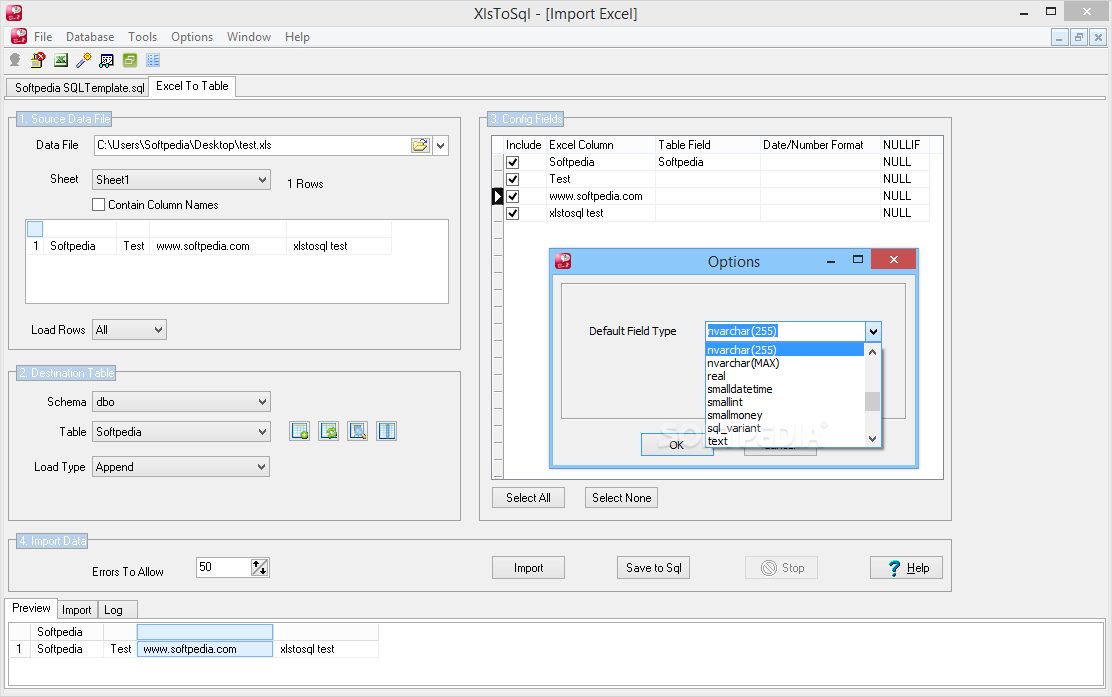Click the refresh tables icon
Screen dimensions: 1112x697
[x=328, y=431]
